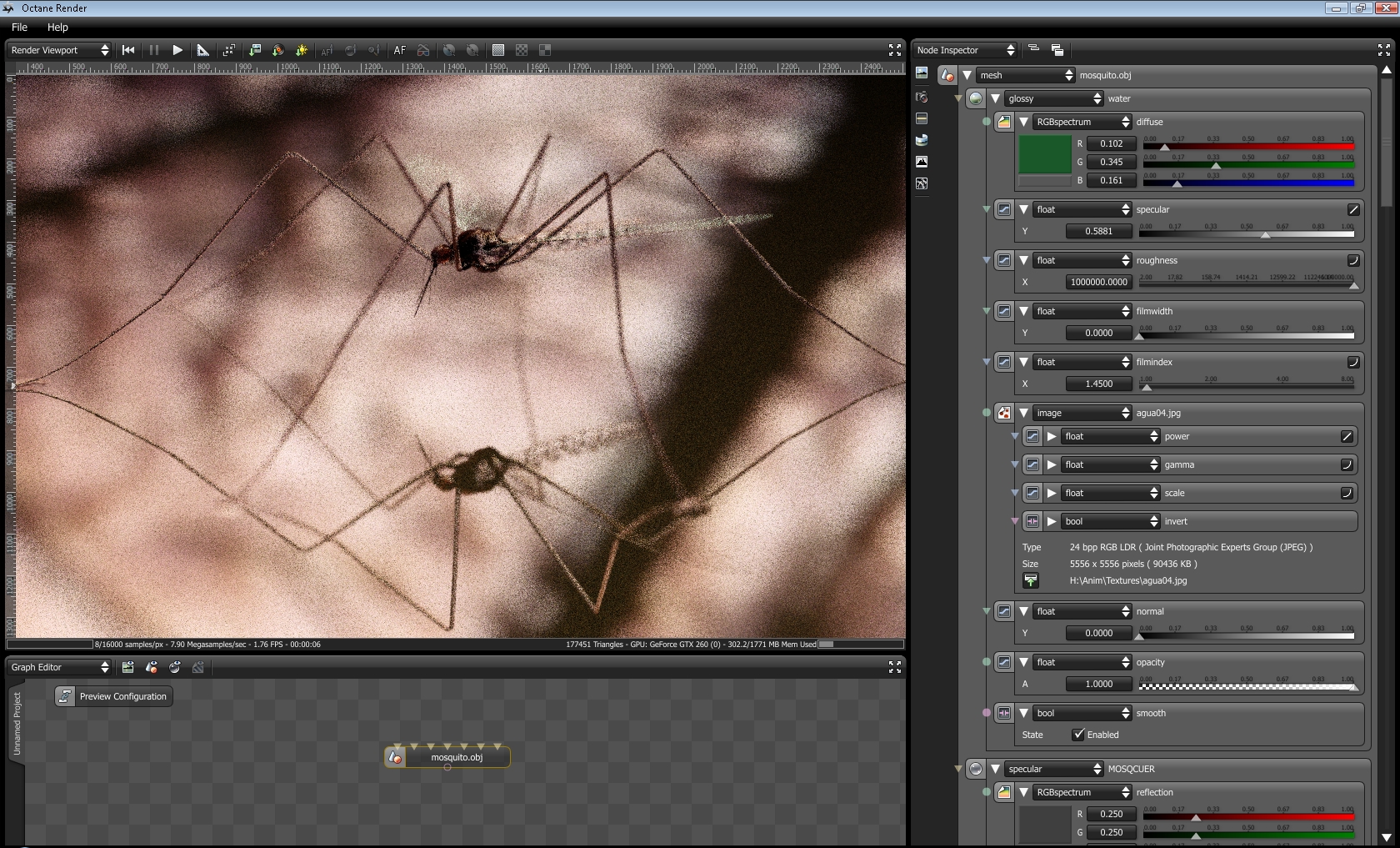
Task: Click the ruler triangle icon in viewport toolbar
Action: (x=202, y=50)
